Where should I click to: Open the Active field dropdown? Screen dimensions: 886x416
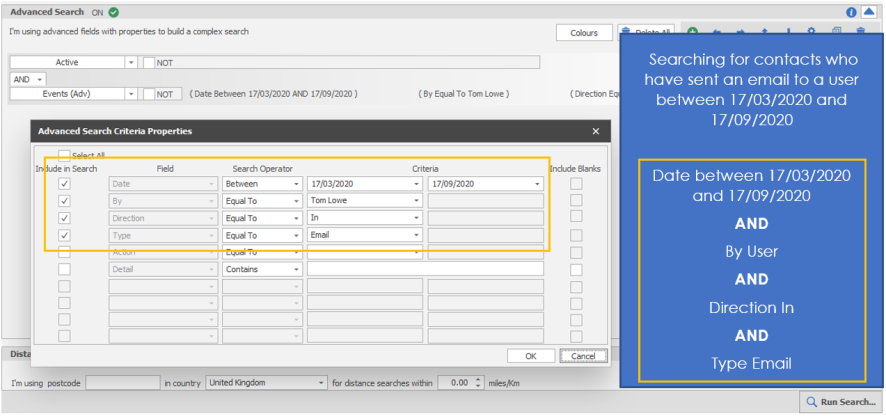click(131, 62)
